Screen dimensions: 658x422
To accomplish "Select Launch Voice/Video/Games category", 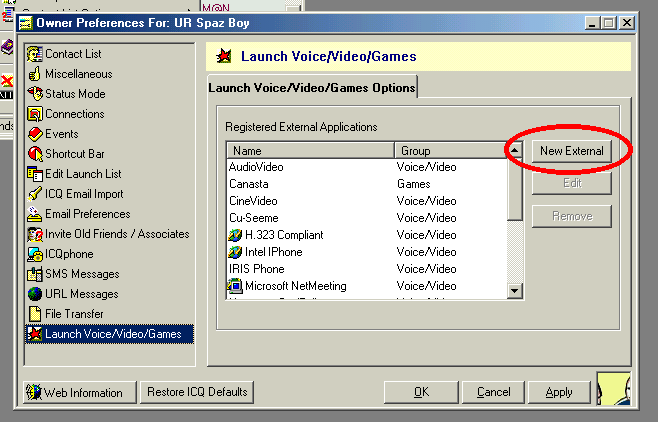I will (x=110, y=334).
